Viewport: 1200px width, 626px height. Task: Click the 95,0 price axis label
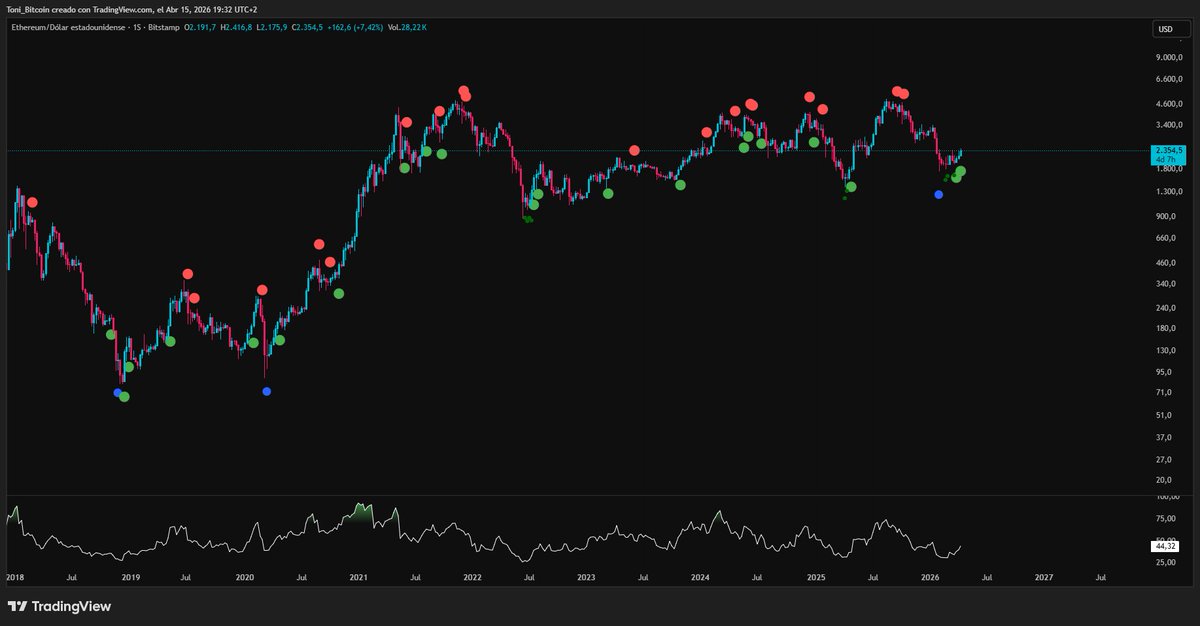(1164, 372)
